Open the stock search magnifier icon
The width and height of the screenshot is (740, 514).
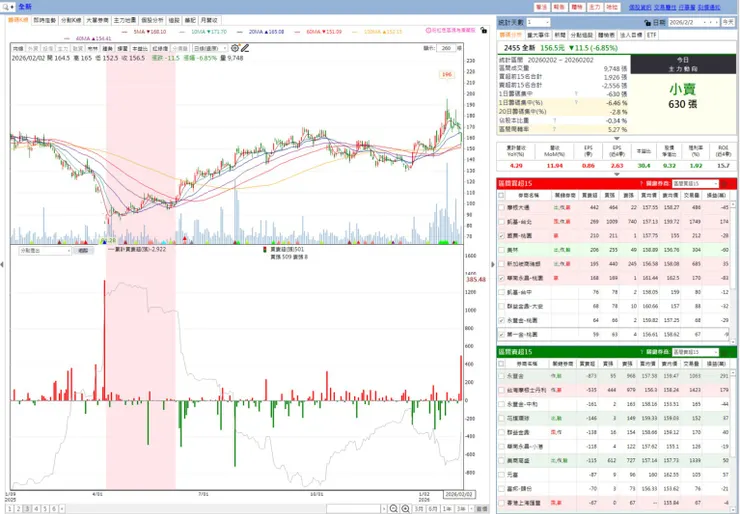coord(5,7)
